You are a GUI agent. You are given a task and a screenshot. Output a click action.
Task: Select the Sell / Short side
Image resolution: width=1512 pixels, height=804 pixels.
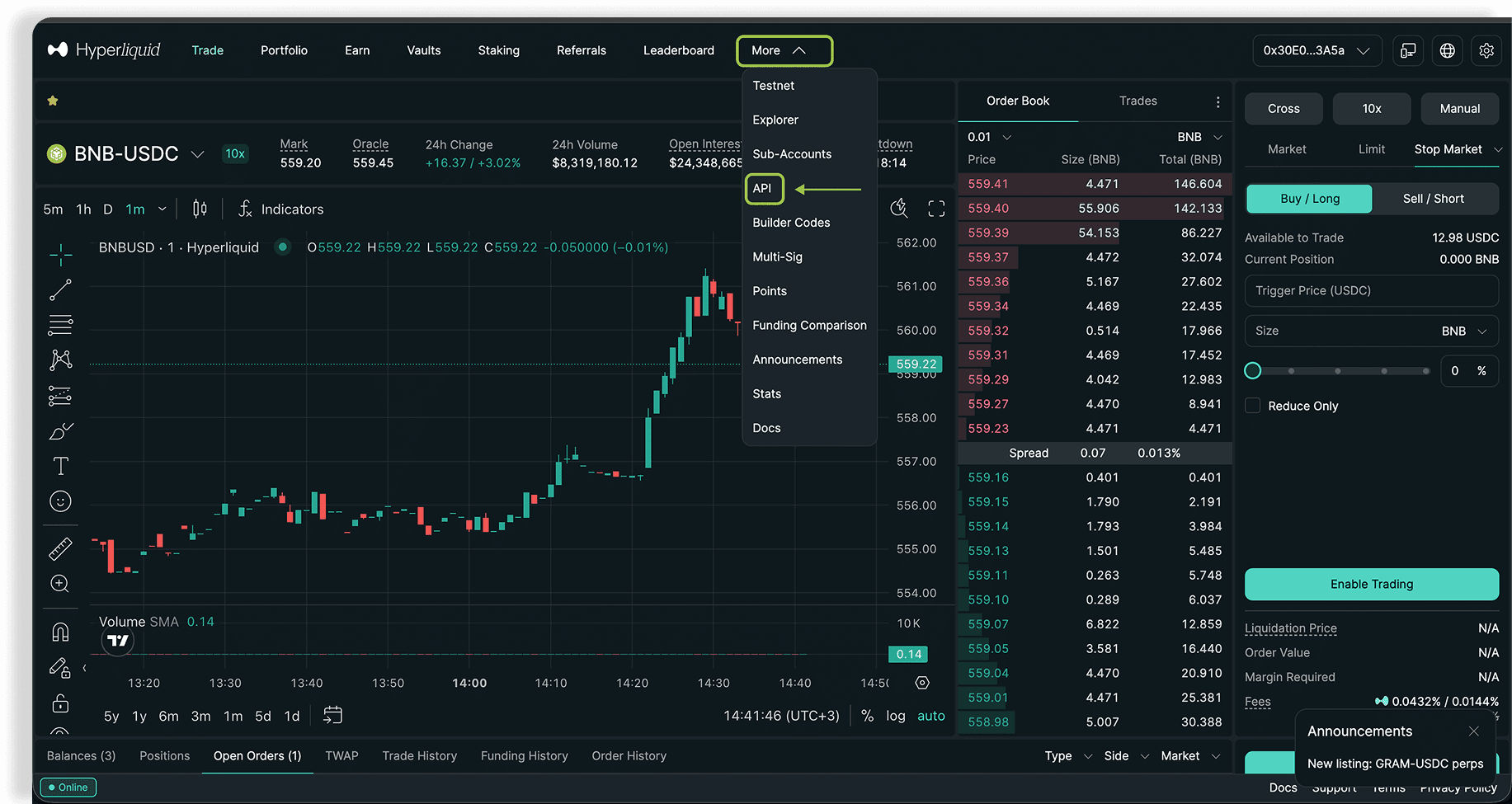[x=1434, y=199]
